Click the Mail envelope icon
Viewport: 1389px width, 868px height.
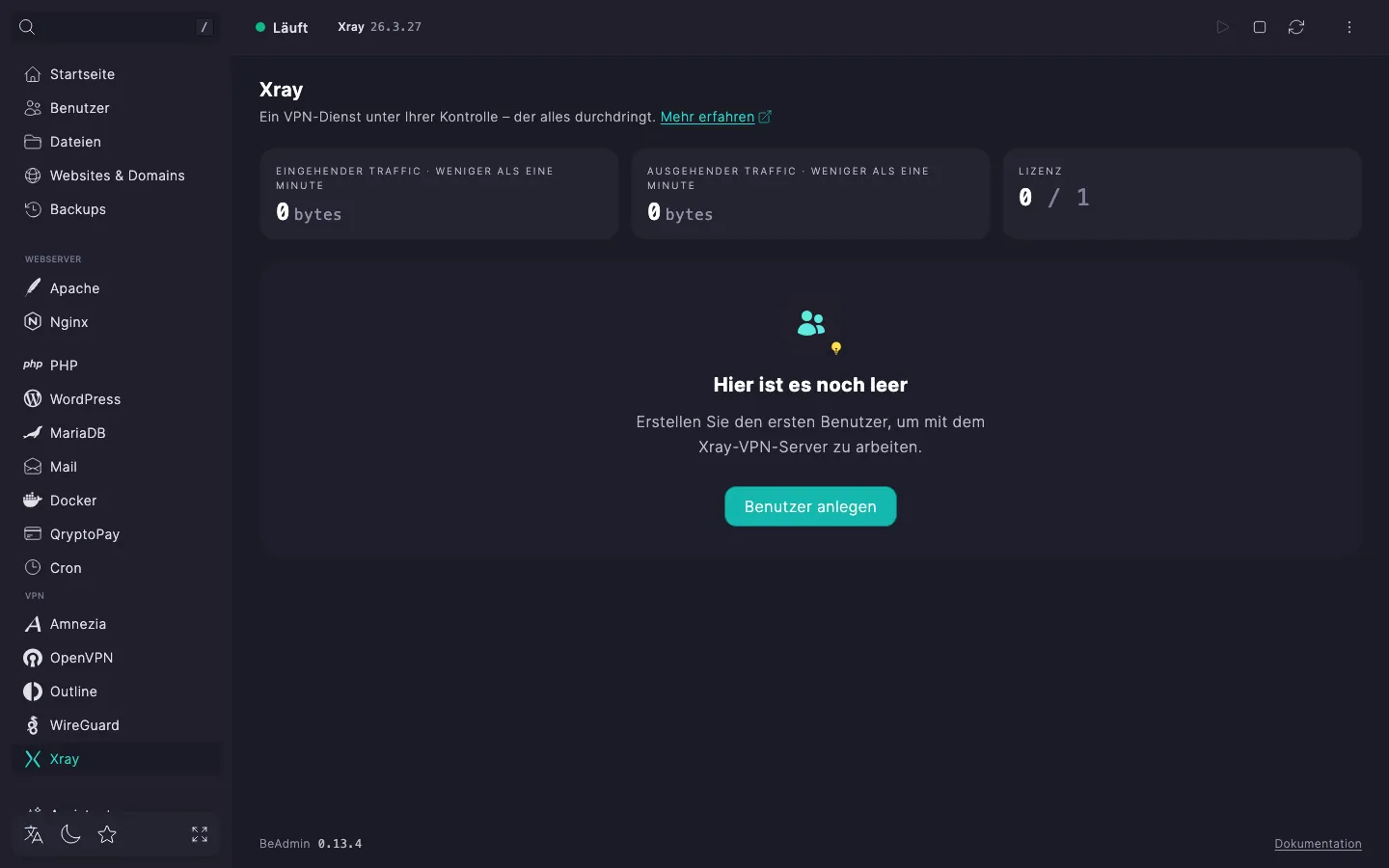point(33,467)
